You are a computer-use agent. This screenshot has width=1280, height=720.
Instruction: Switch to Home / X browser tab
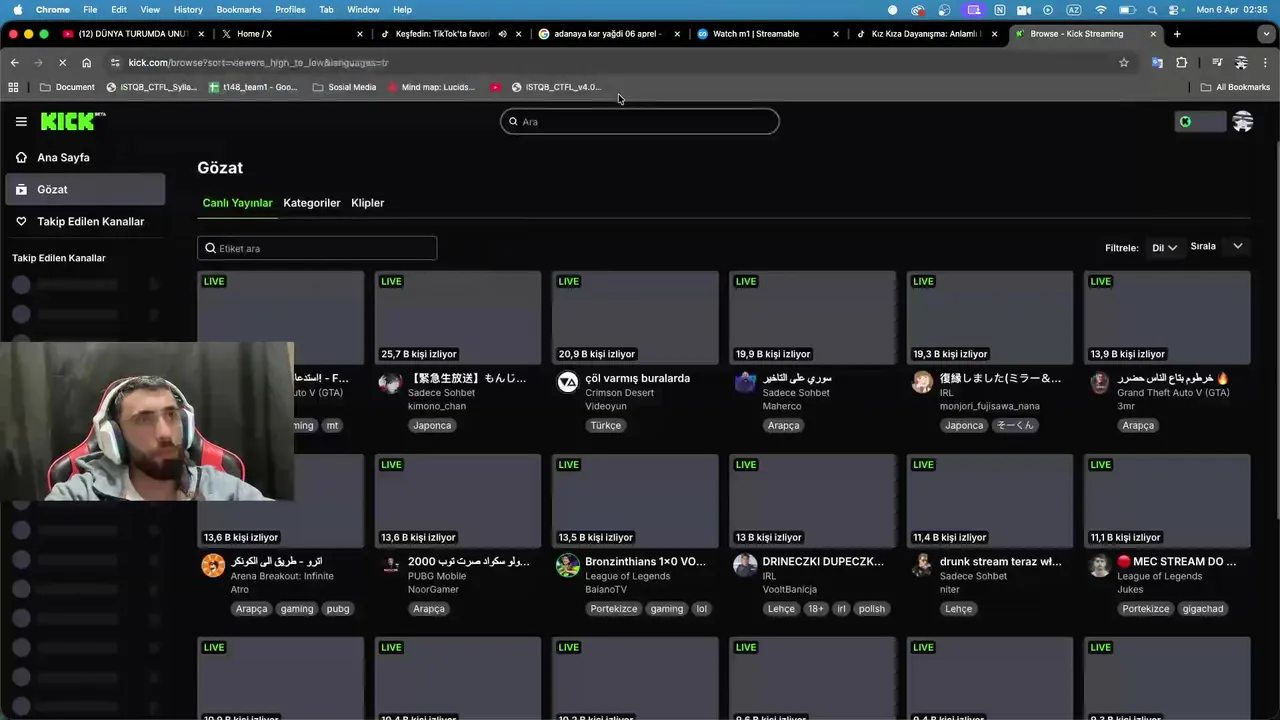(290, 34)
